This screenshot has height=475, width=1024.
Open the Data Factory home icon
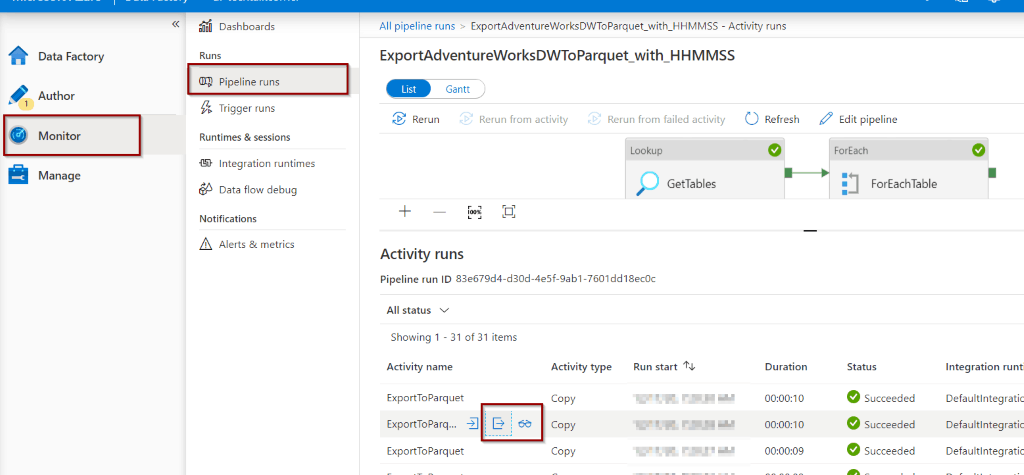(18, 56)
